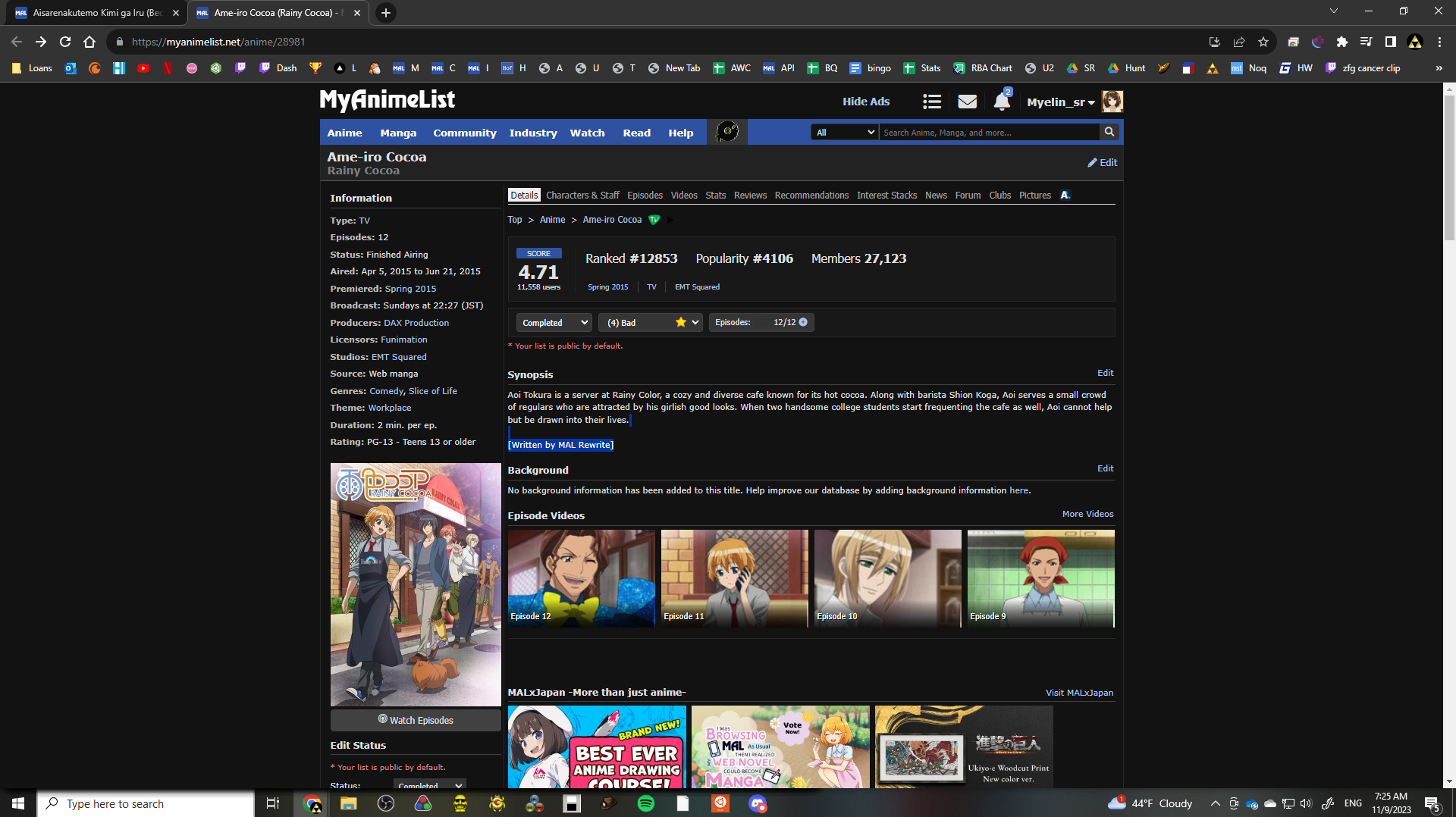Open the All search category dropdown

coord(845,132)
